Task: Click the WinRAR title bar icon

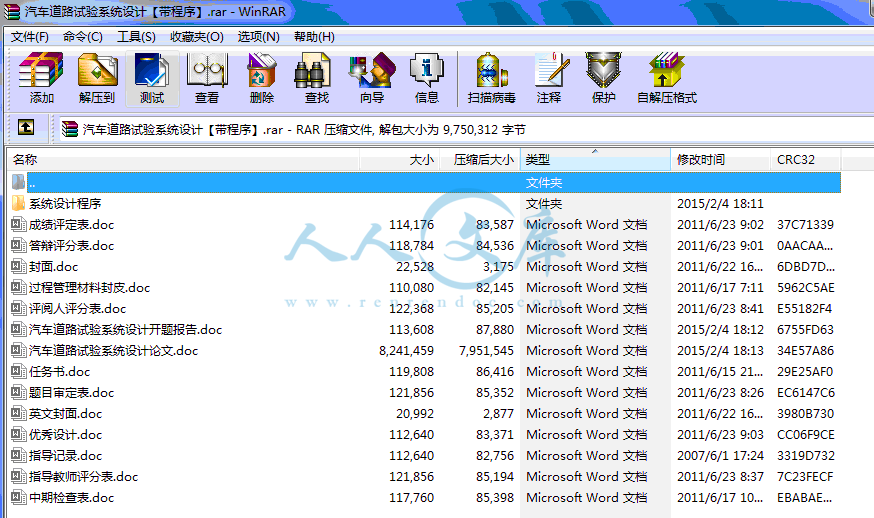Action: pos(11,11)
